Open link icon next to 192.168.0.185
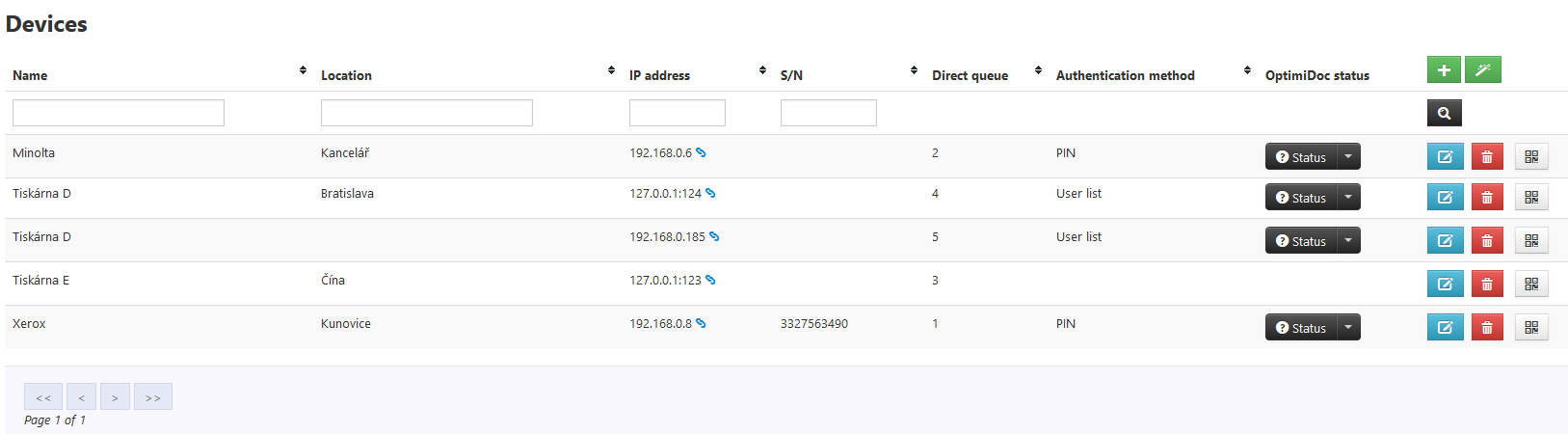1568x434 pixels. coord(714,237)
